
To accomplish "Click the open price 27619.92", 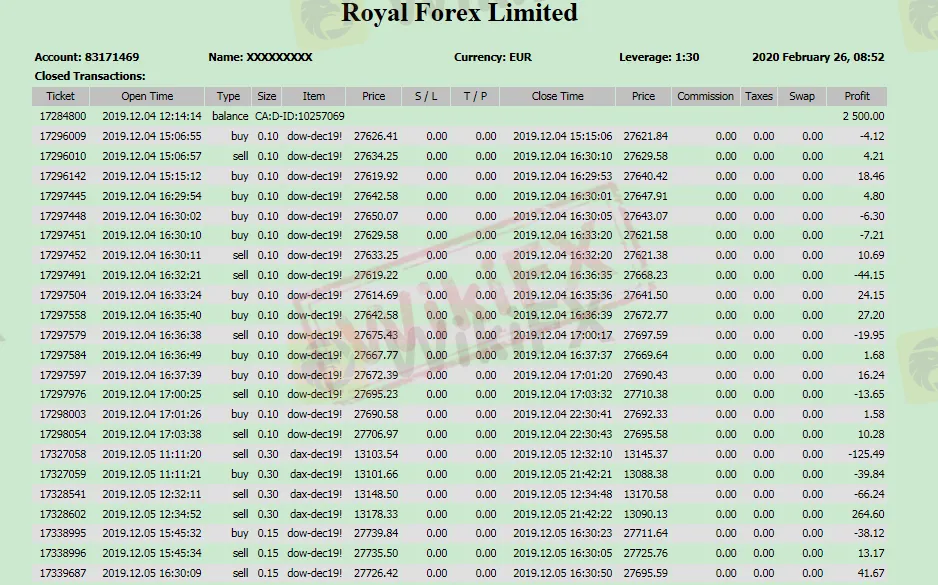I will pos(376,176).
